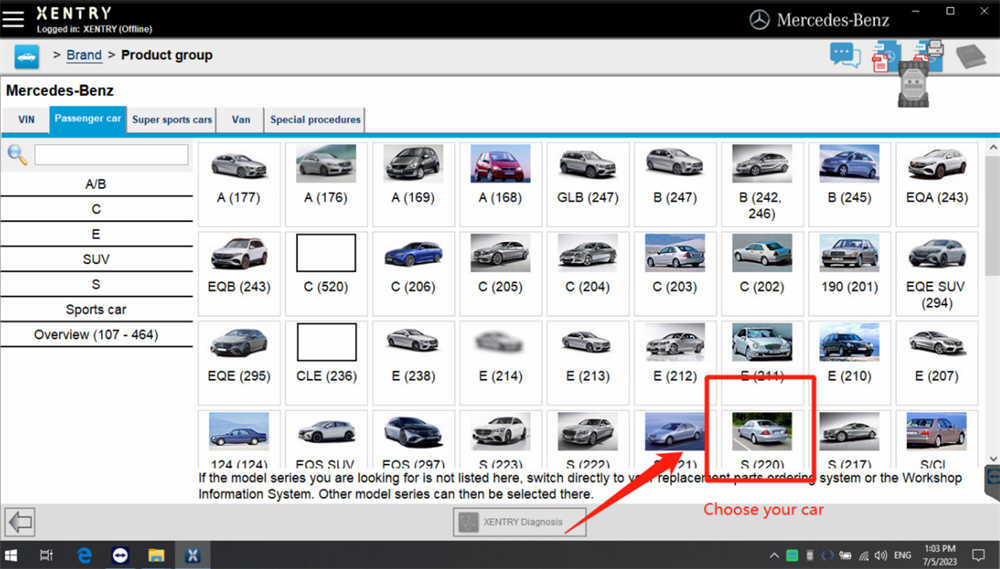The height and width of the screenshot is (569, 1000).
Task: Select the GLB (247) car thumbnail
Action: click(587, 177)
